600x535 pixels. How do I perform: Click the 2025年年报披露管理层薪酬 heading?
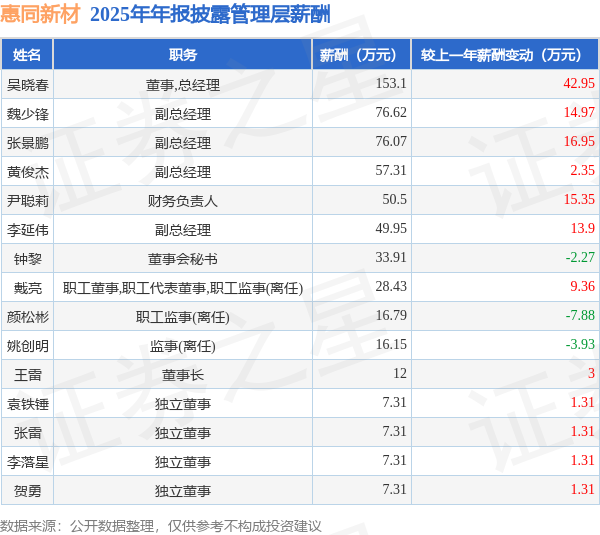(210, 15)
